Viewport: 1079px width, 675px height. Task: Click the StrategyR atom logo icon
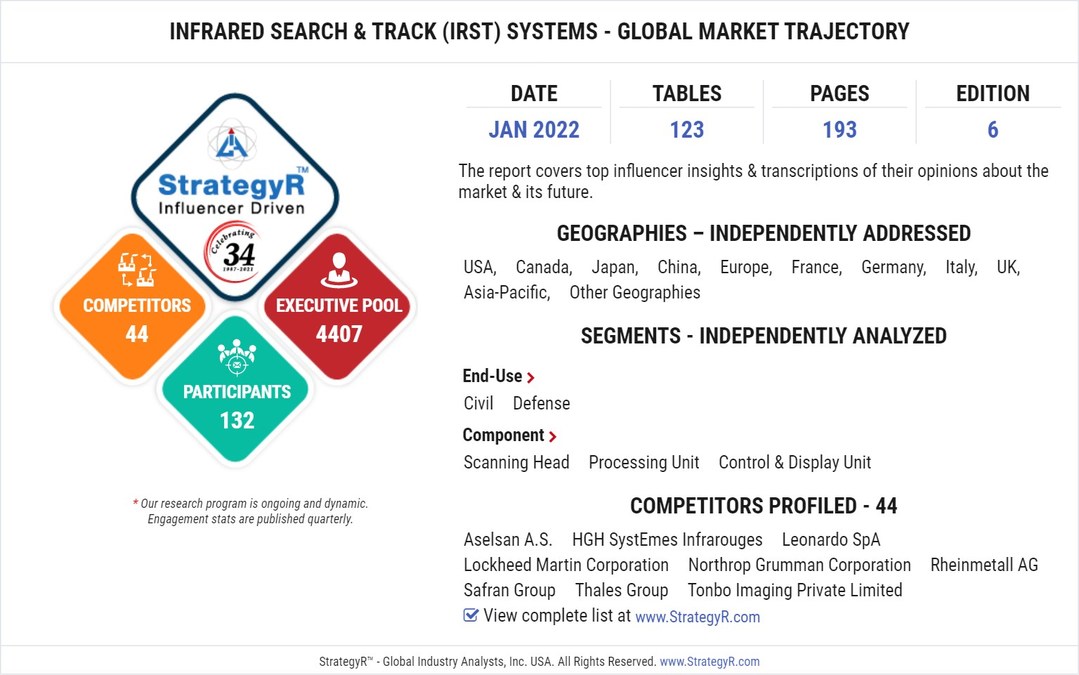(232, 142)
